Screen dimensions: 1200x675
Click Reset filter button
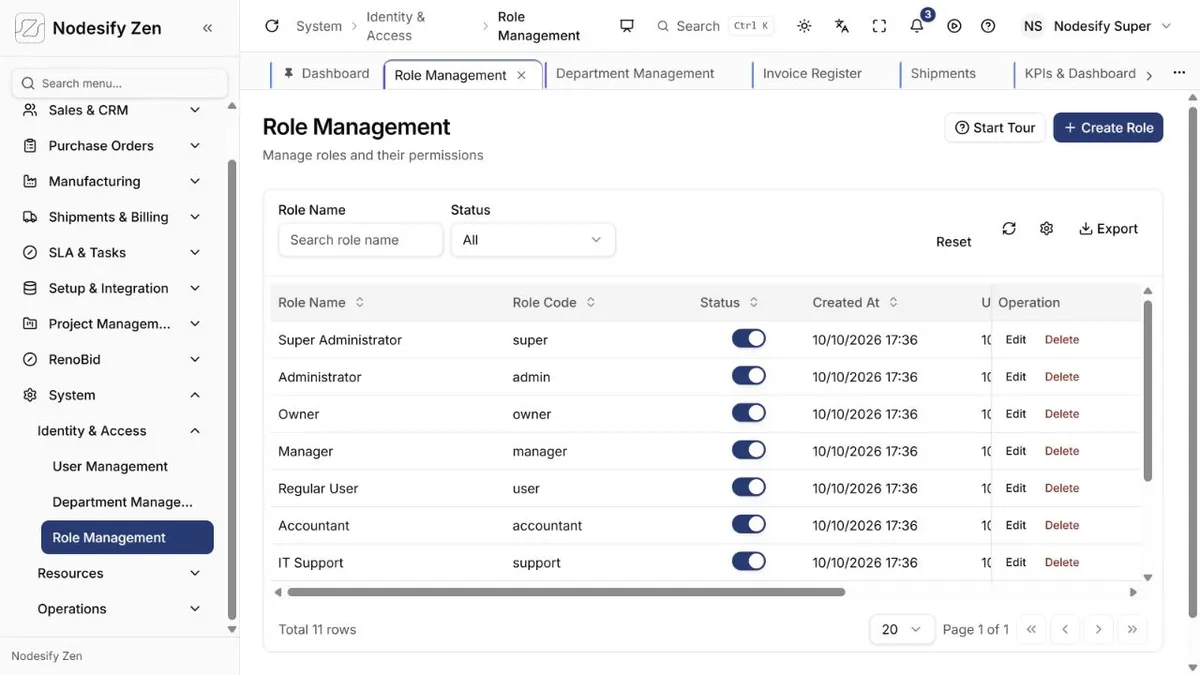[x=954, y=242]
